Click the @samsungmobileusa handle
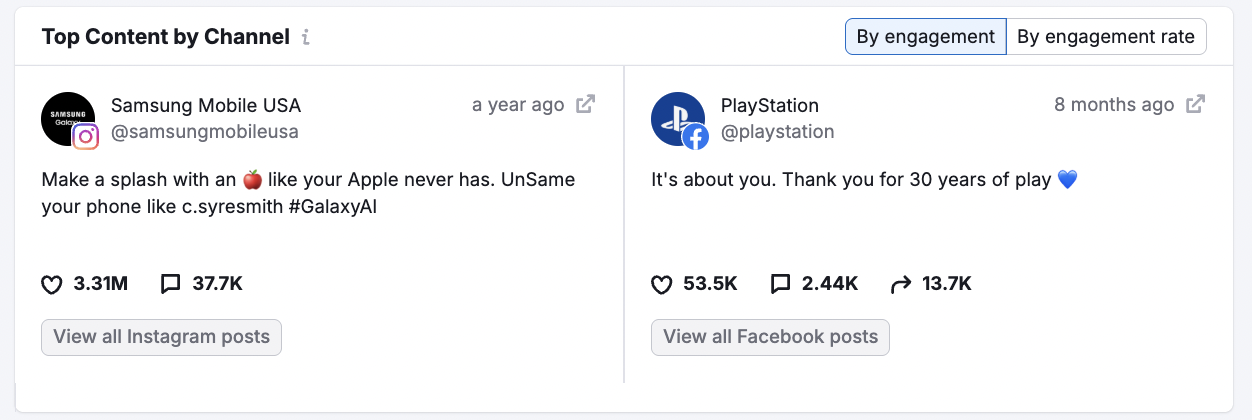The image size is (1252, 420). (204, 132)
